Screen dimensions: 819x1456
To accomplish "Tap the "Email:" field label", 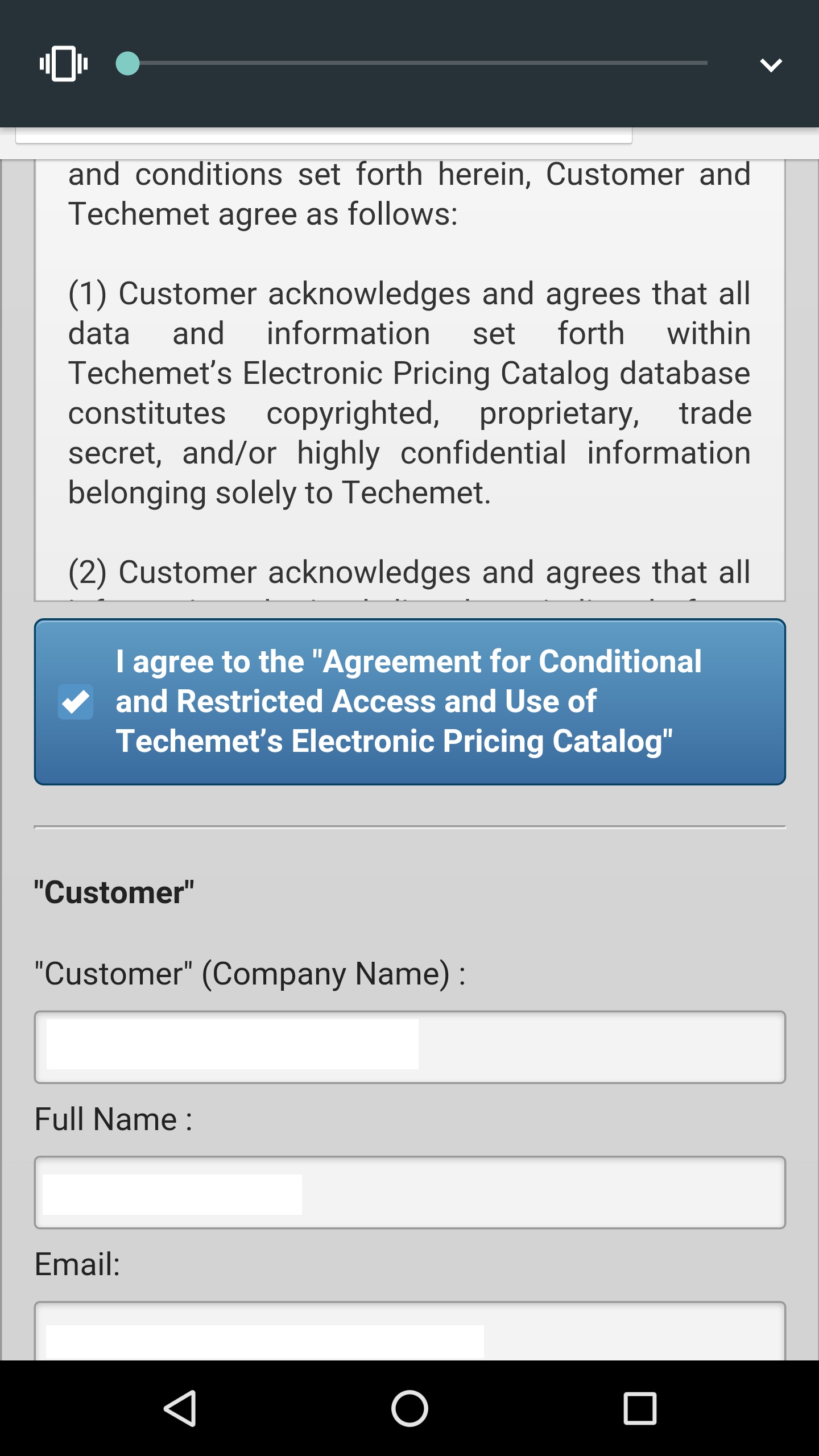I will [x=77, y=1264].
